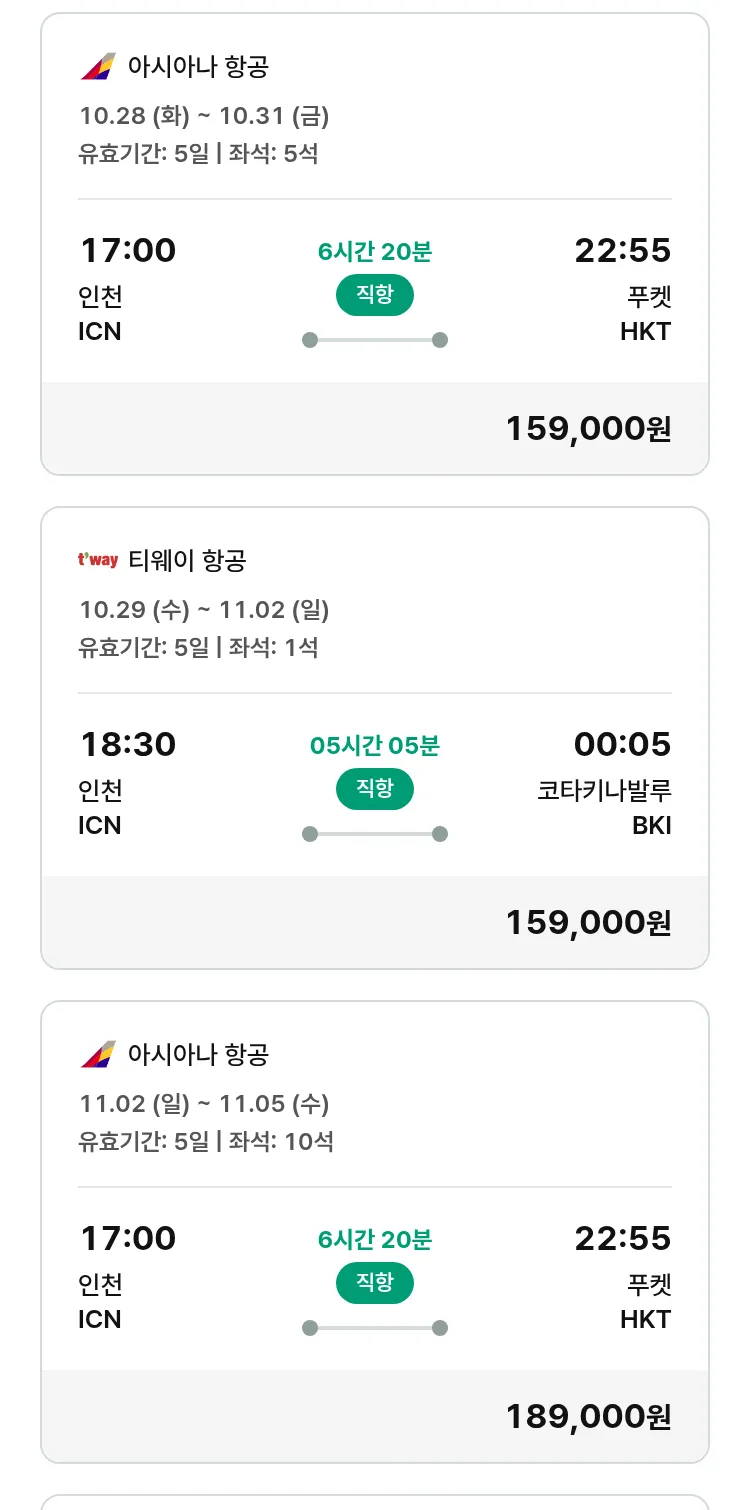Tap the 코타키나발루 BKI destination
The height and width of the screenshot is (1510, 750).
[604, 807]
